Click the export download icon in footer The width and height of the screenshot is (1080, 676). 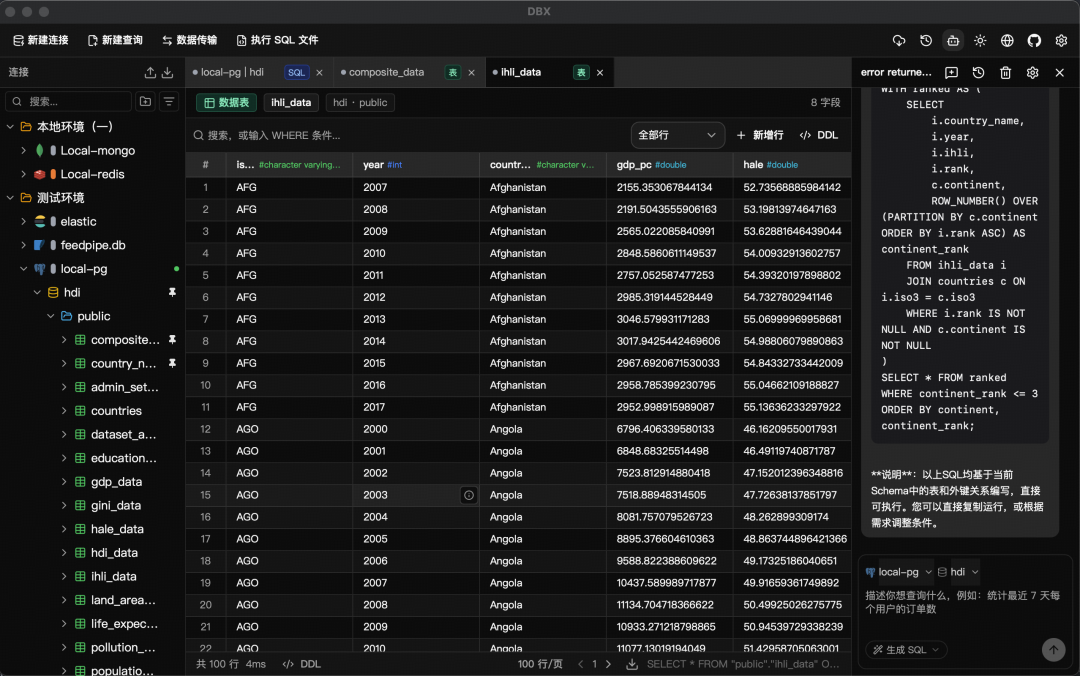click(x=632, y=664)
